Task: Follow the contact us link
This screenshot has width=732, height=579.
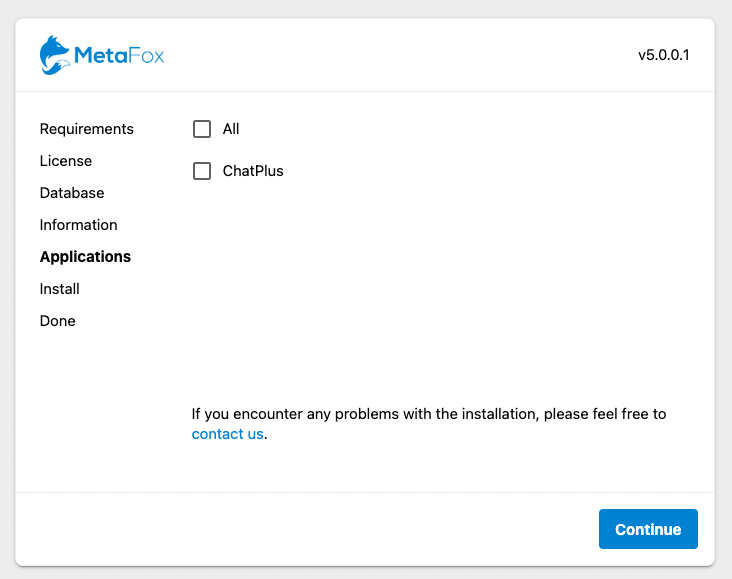Action: pos(227,434)
